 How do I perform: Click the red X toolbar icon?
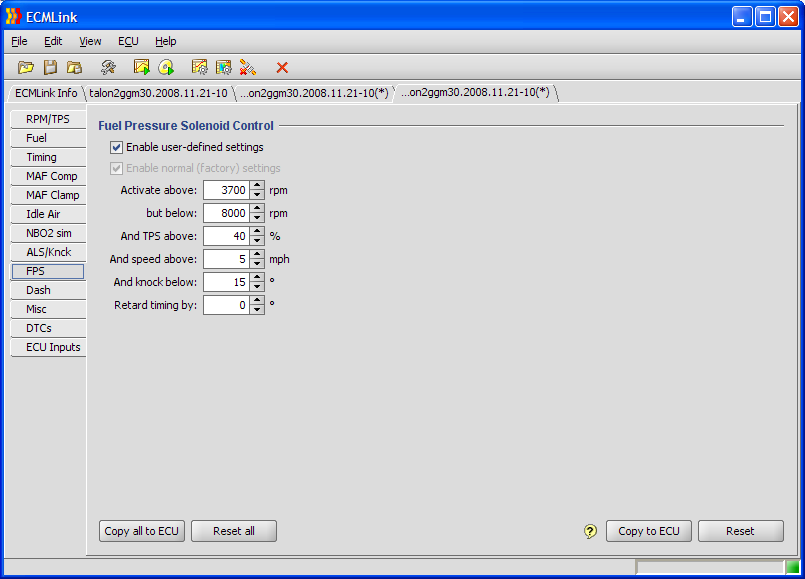pyautogui.click(x=282, y=67)
